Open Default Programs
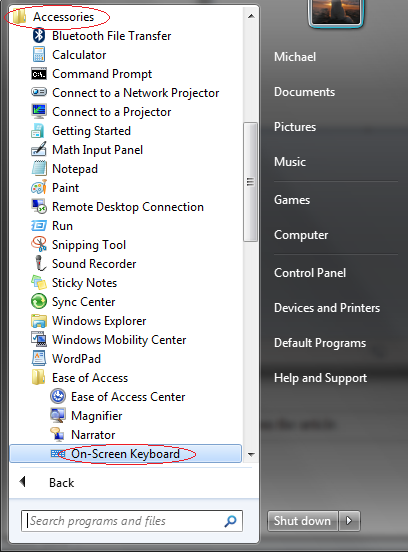Image resolution: width=408 pixels, height=552 pixels. (x=320, y=343)
